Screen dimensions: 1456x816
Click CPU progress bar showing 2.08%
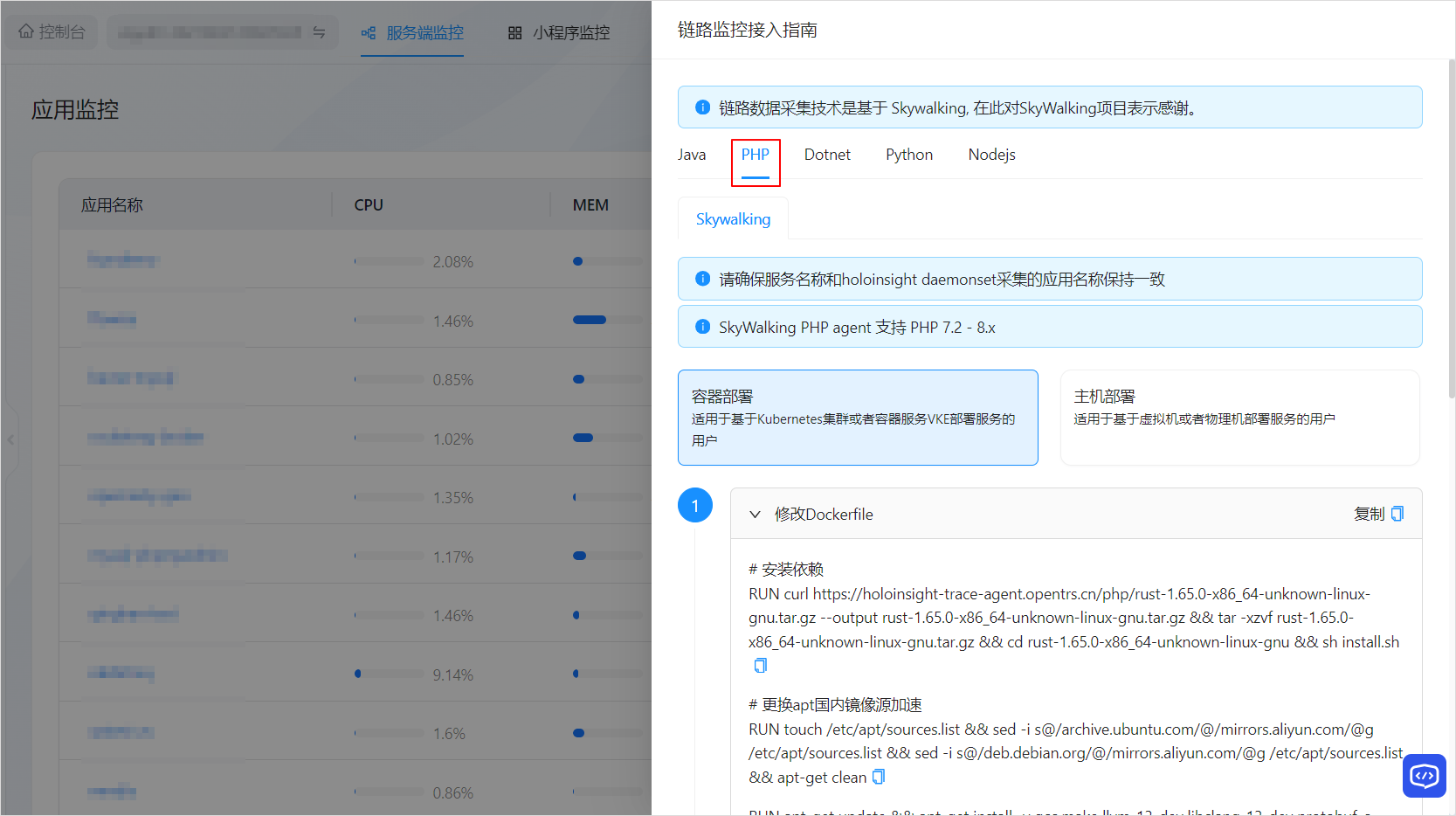coord(389,261)
